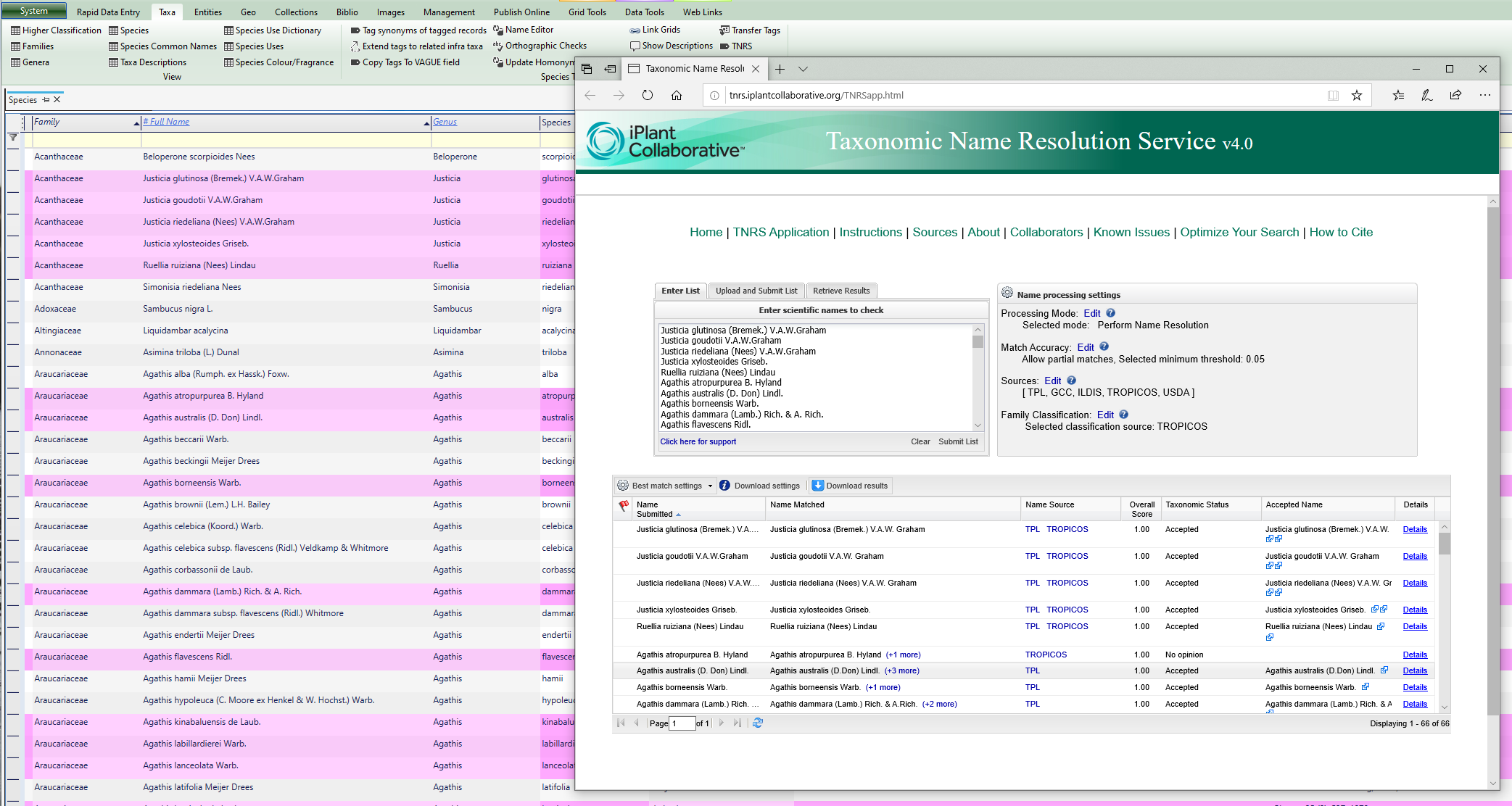Open the Genera grid view
The image size is (1512, 806).
[x=30, y=62]
